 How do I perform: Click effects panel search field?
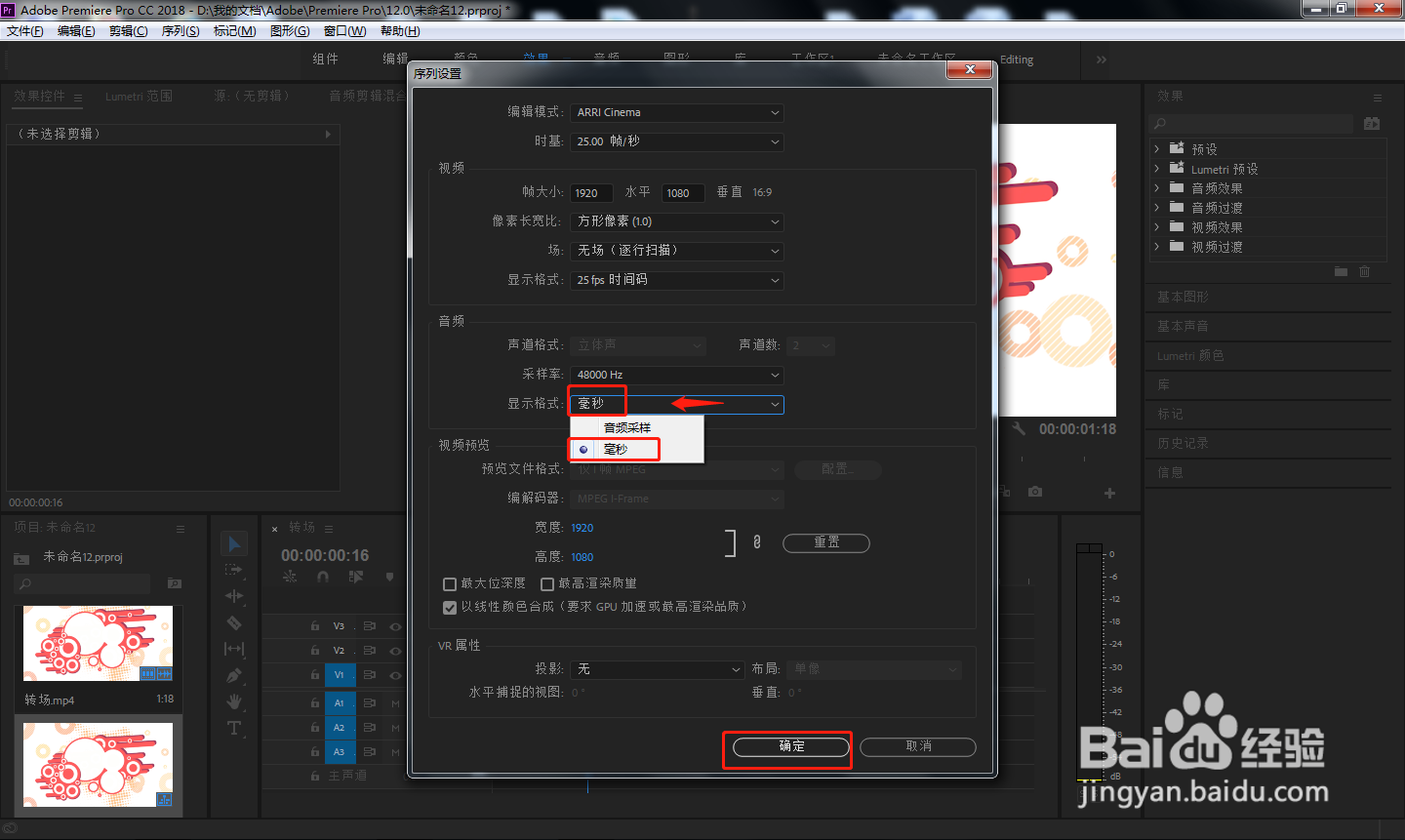pyautogui.click(x=1252, y=124)
